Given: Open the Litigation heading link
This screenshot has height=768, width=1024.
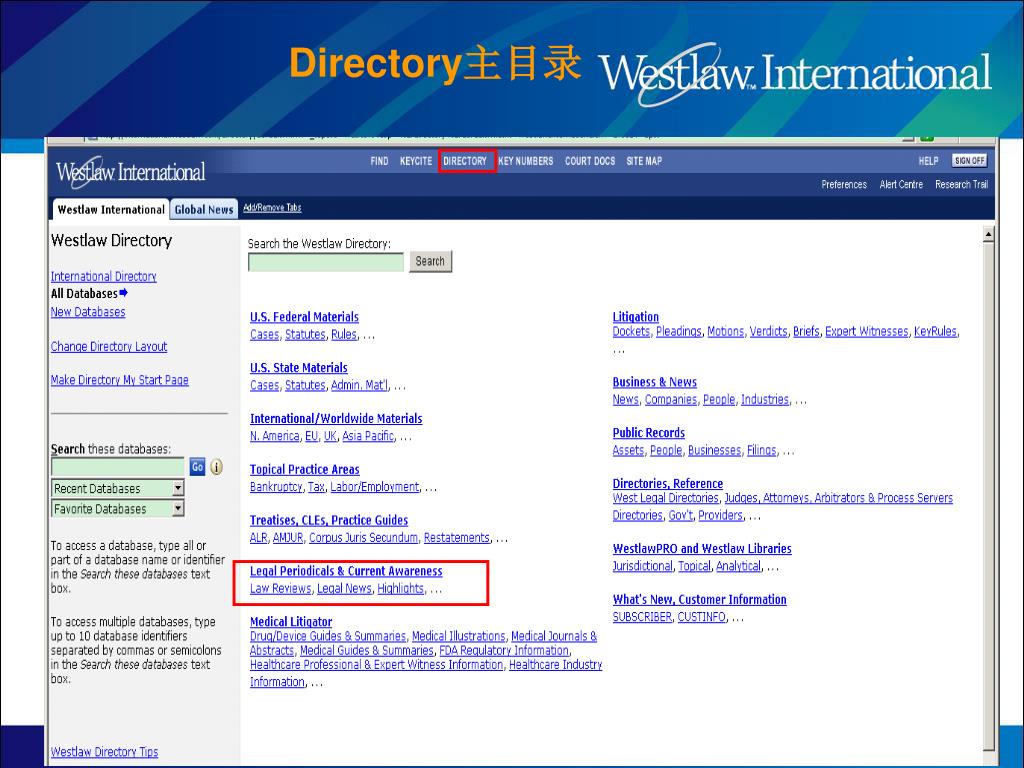Looking at the screenshot, I should coord(635,317).
